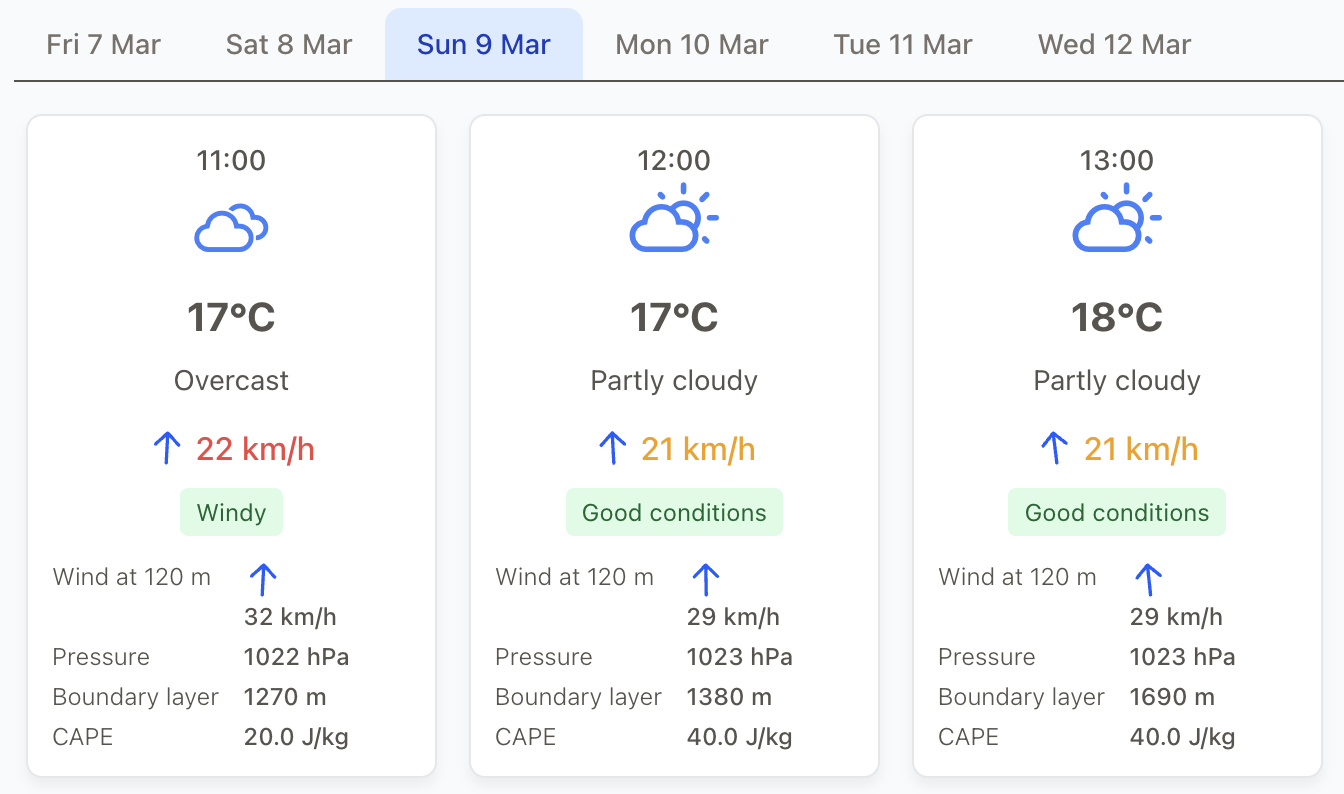Click 120 m wind arrow in 12:00 card
The image size is (1344, 794).
(706, 578)
